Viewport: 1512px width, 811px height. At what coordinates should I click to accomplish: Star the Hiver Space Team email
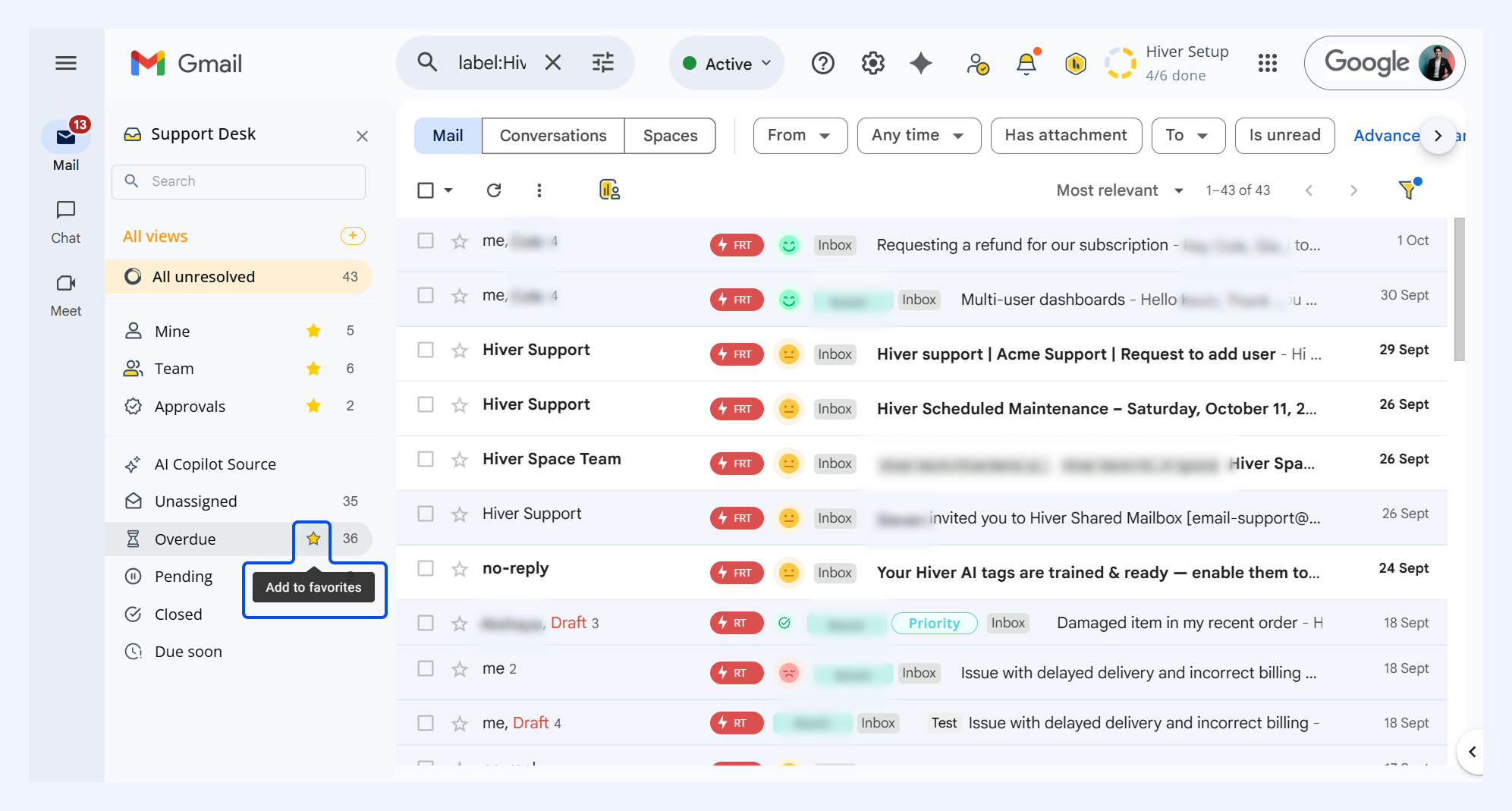[460, 460]
